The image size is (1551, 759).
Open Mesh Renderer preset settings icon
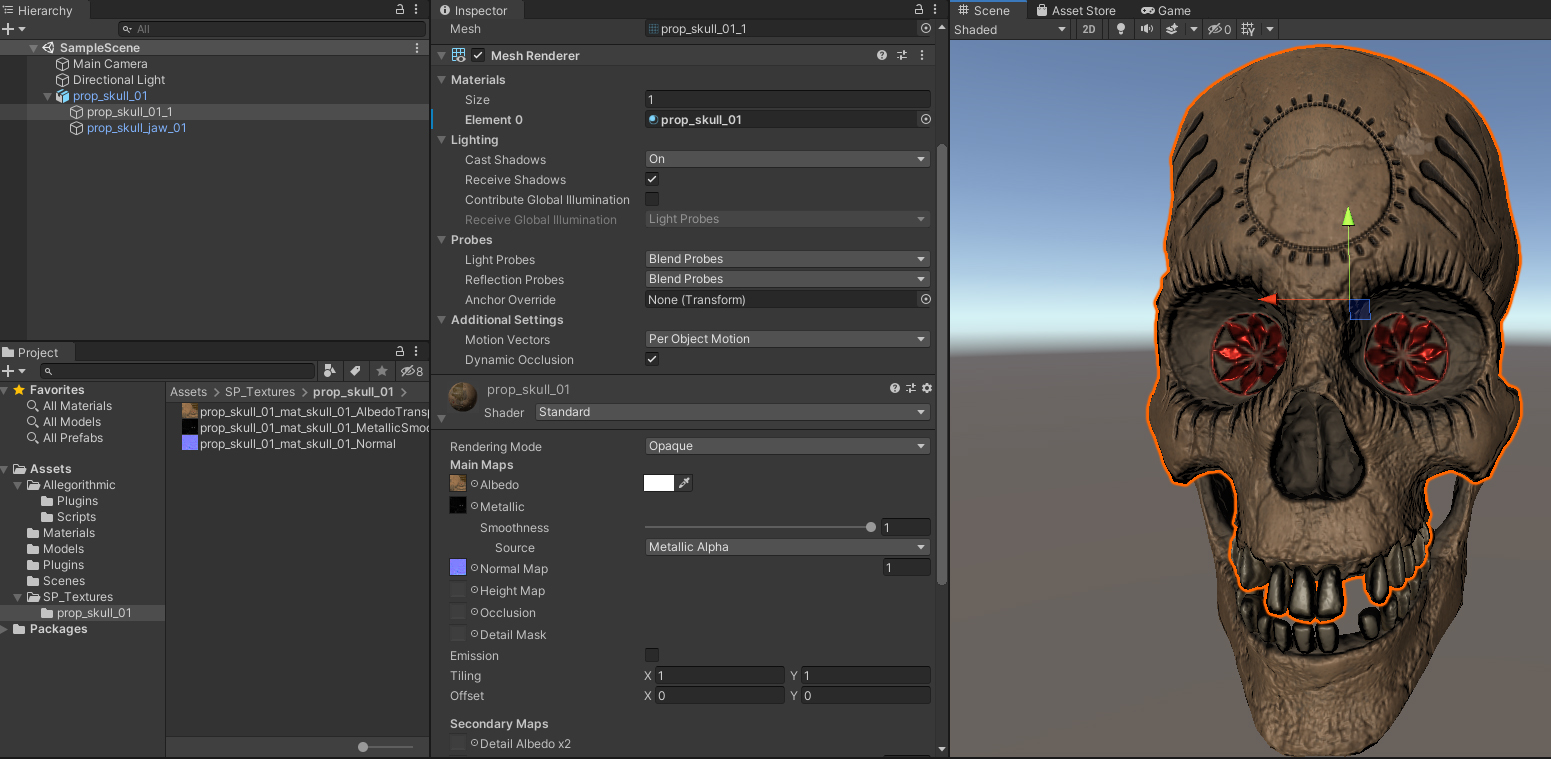[x=902, y=56]
